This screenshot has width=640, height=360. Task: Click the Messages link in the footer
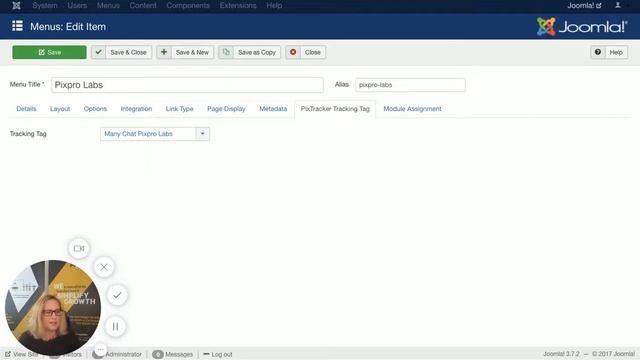point(179,354)
